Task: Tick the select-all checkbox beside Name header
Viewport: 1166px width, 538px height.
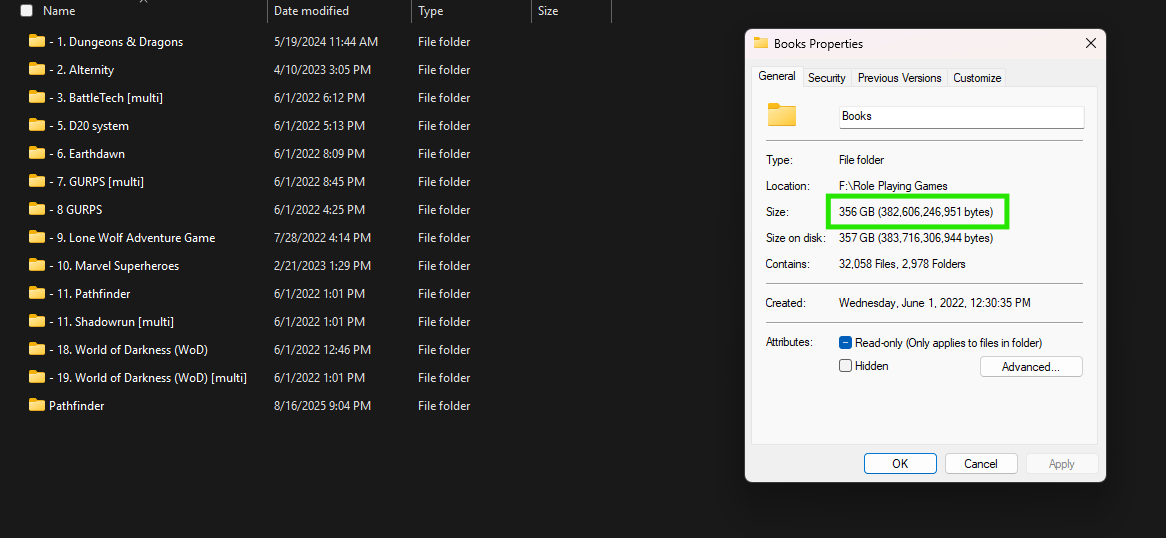Action: (27, 10)
